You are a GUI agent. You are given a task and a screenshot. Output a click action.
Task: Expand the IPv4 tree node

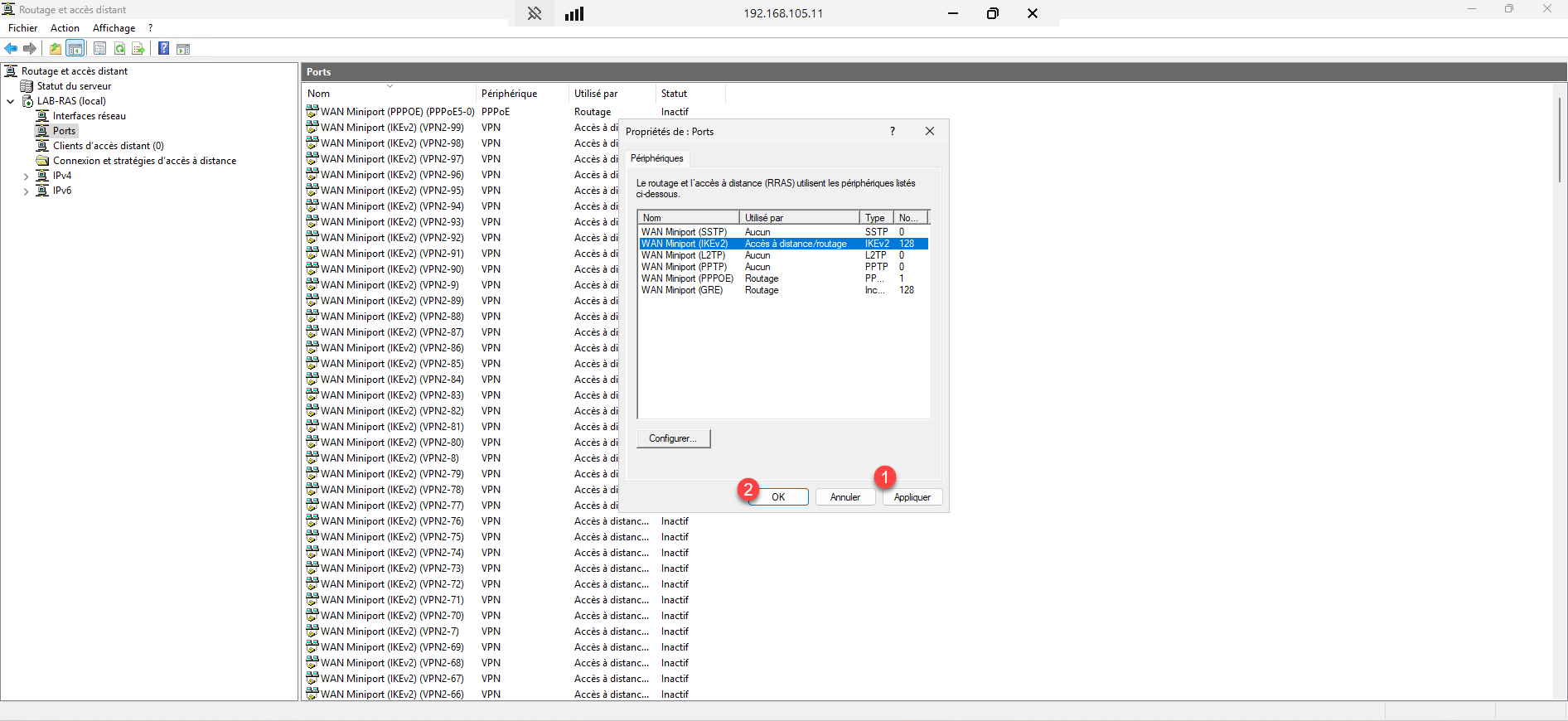coord(26,177)
